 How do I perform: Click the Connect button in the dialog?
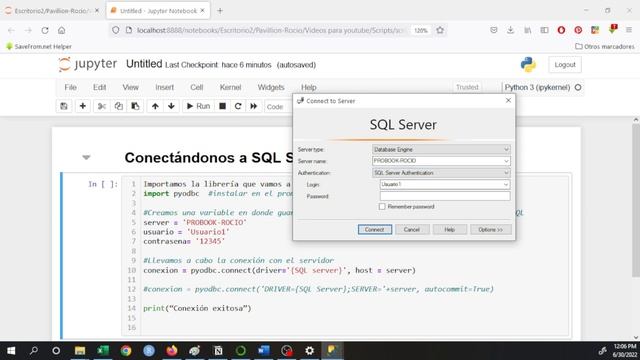click(375, 229)
